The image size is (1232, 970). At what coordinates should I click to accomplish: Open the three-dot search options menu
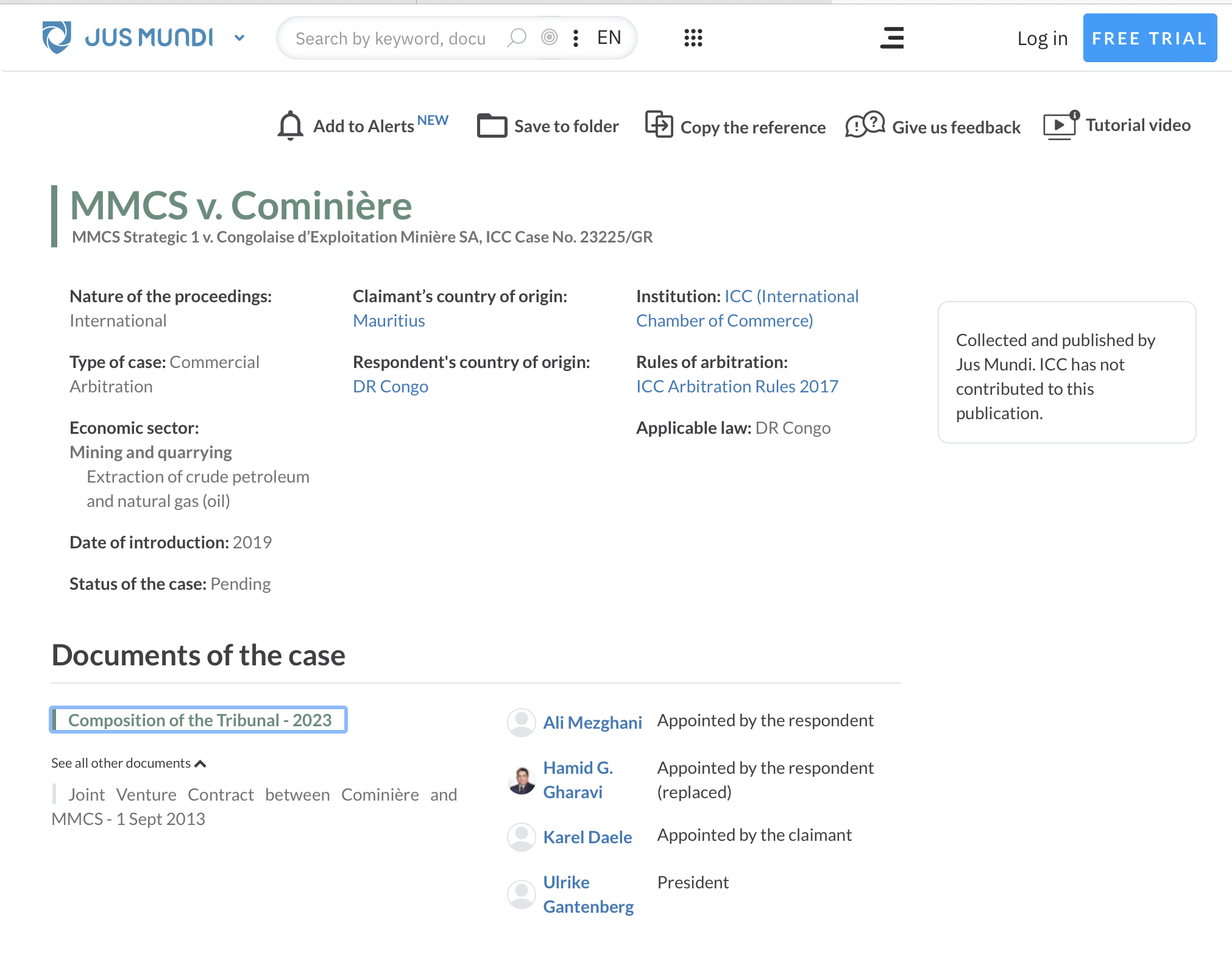coord(576,38)
